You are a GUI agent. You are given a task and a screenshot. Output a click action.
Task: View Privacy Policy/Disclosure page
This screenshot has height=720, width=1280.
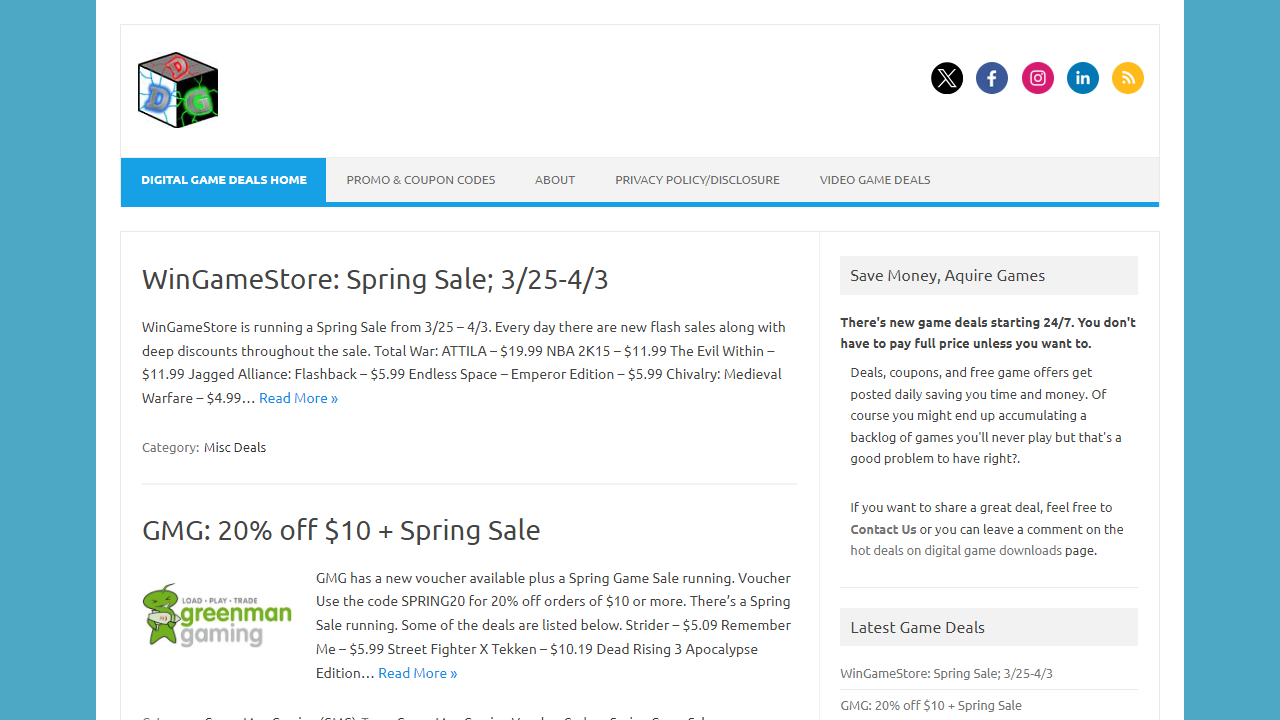pos(697,180)
